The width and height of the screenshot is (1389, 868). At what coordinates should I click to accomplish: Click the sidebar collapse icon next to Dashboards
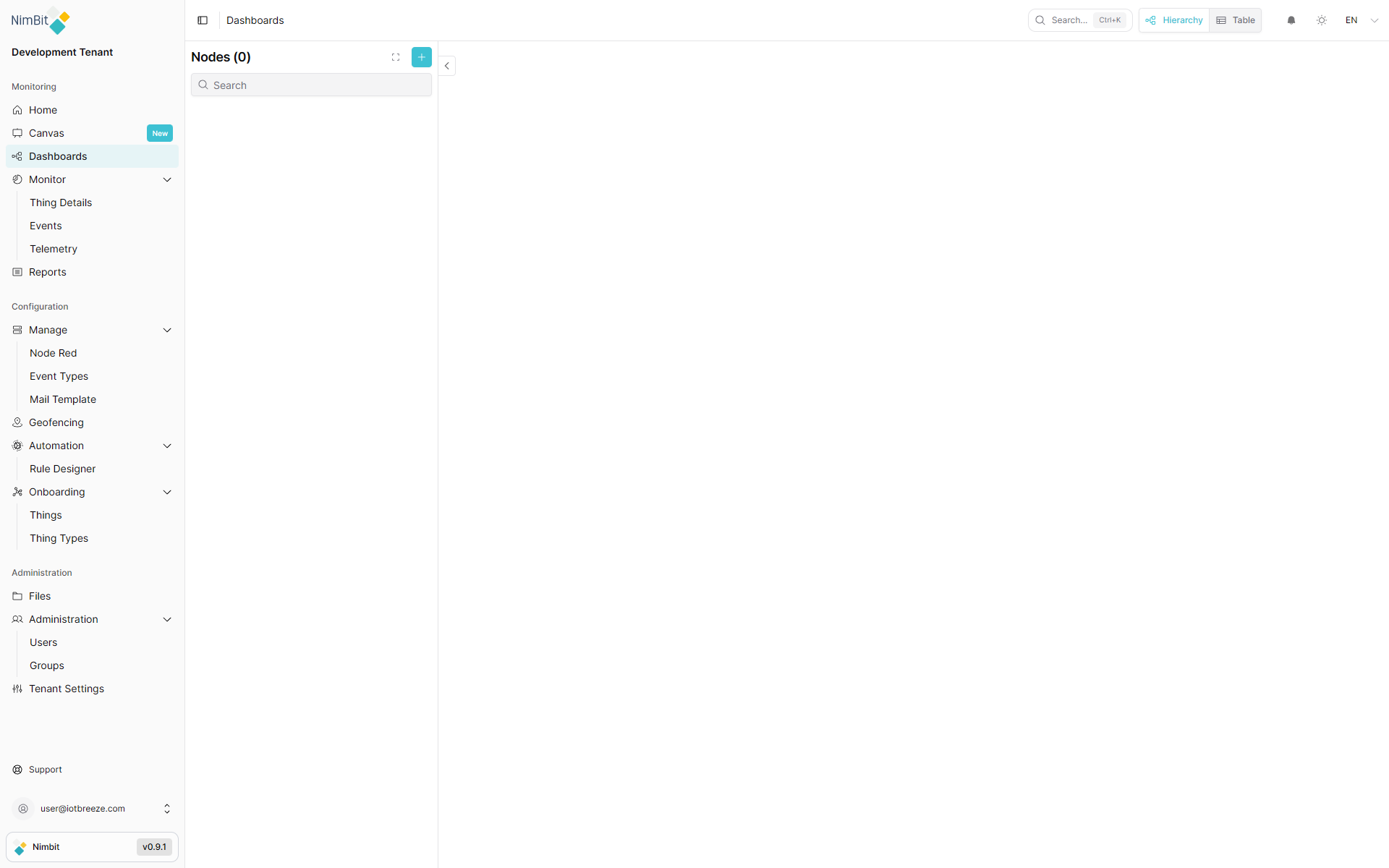tap(203, 20)
